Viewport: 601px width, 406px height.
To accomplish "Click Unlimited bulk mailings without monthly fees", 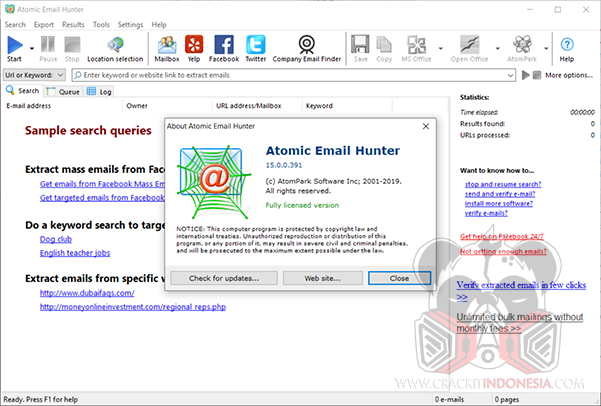I will tap(520, 322).
